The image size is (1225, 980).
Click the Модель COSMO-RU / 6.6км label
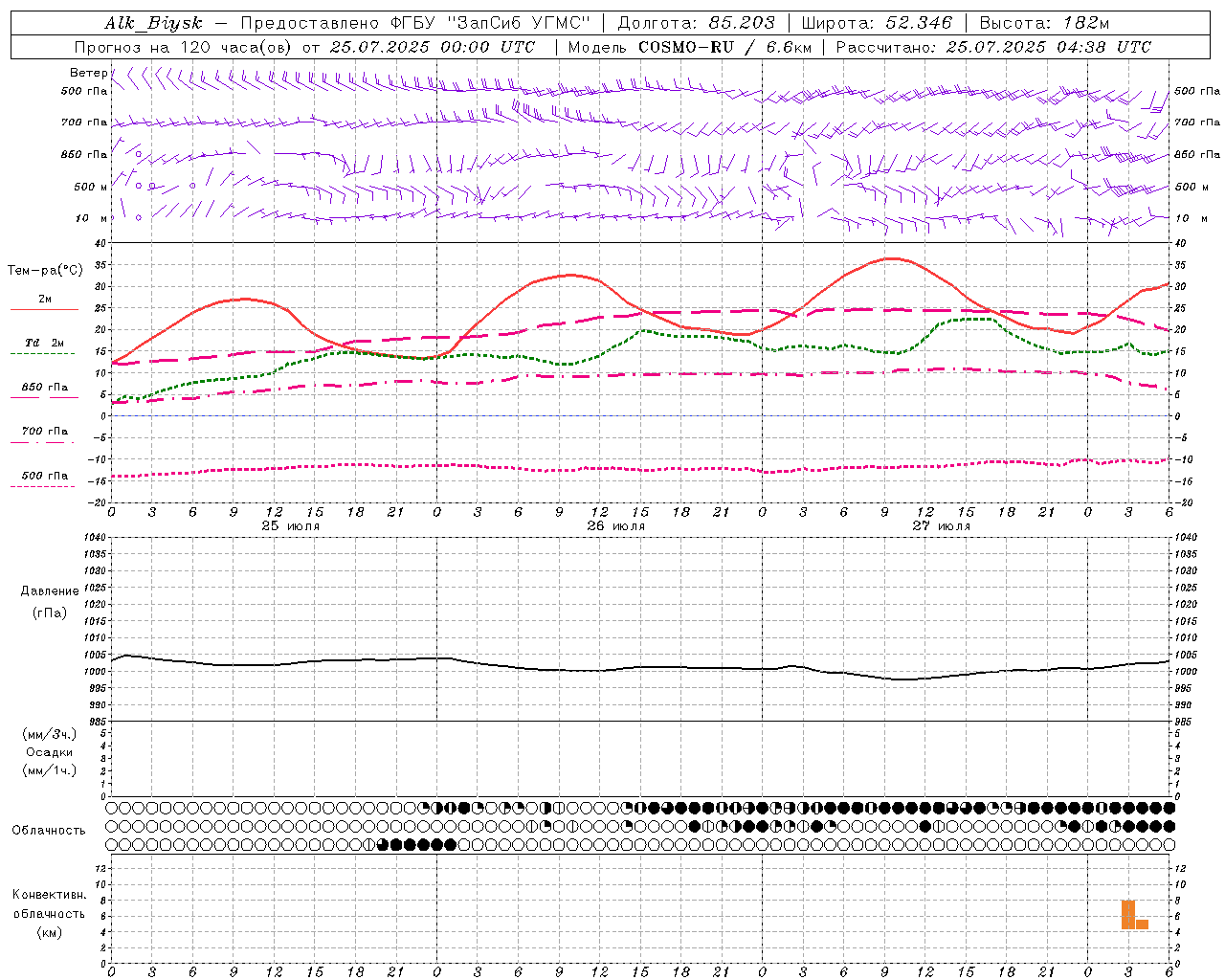689,47
